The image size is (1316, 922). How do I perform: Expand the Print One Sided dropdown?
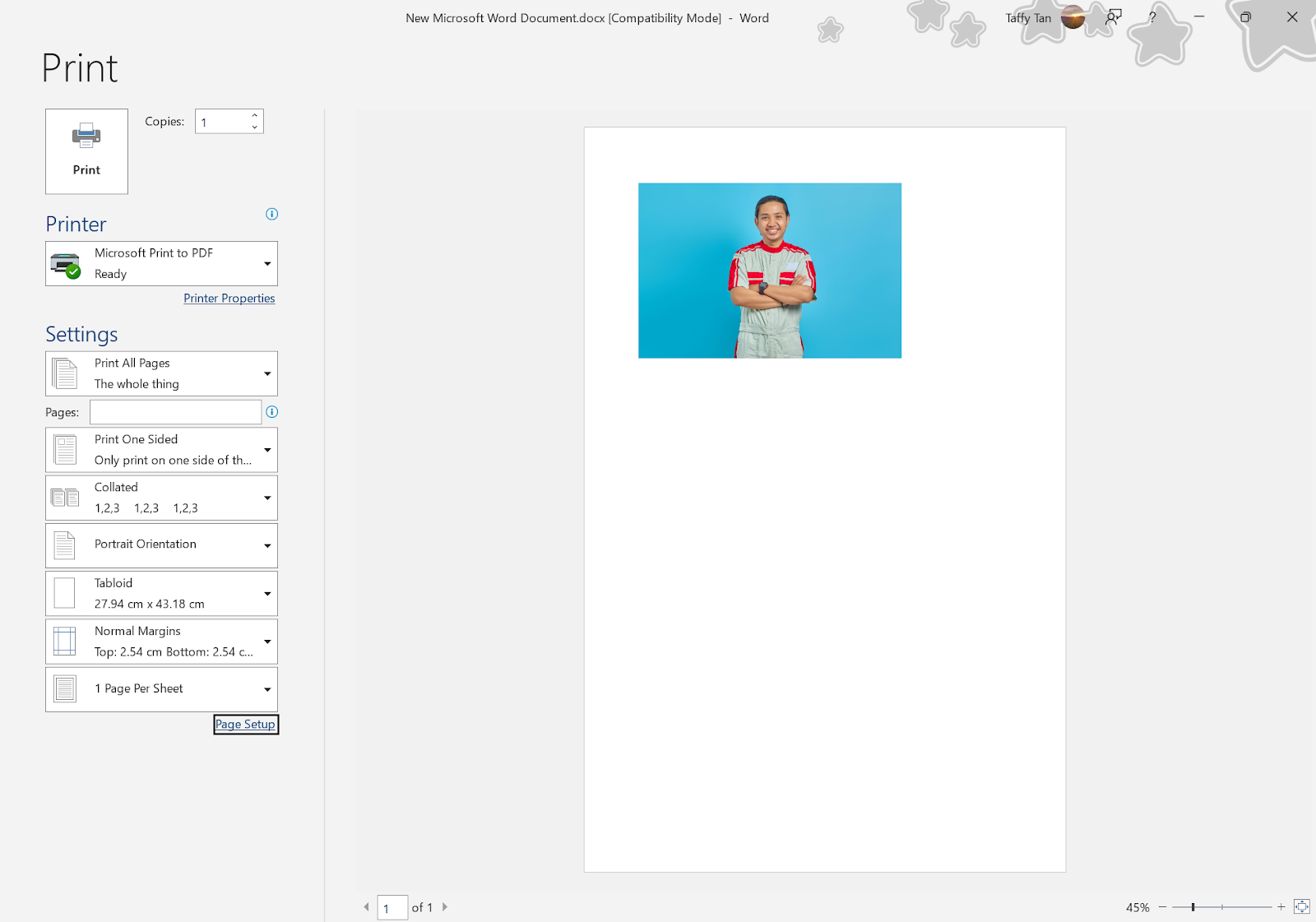(x=161, y=450)
